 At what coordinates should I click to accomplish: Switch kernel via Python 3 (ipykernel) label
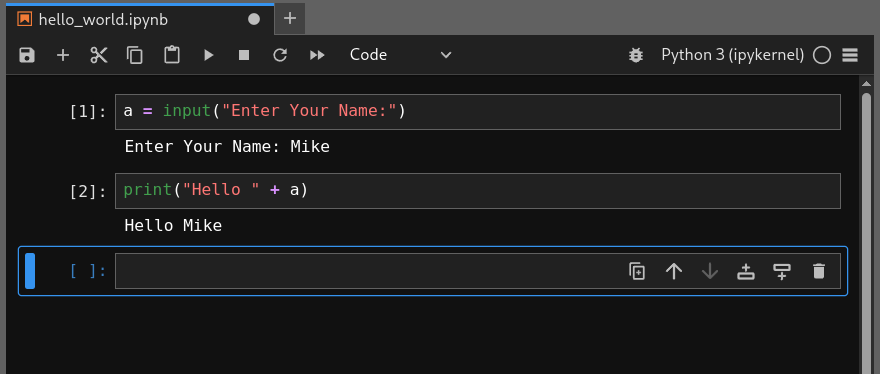tap(732, 55)
